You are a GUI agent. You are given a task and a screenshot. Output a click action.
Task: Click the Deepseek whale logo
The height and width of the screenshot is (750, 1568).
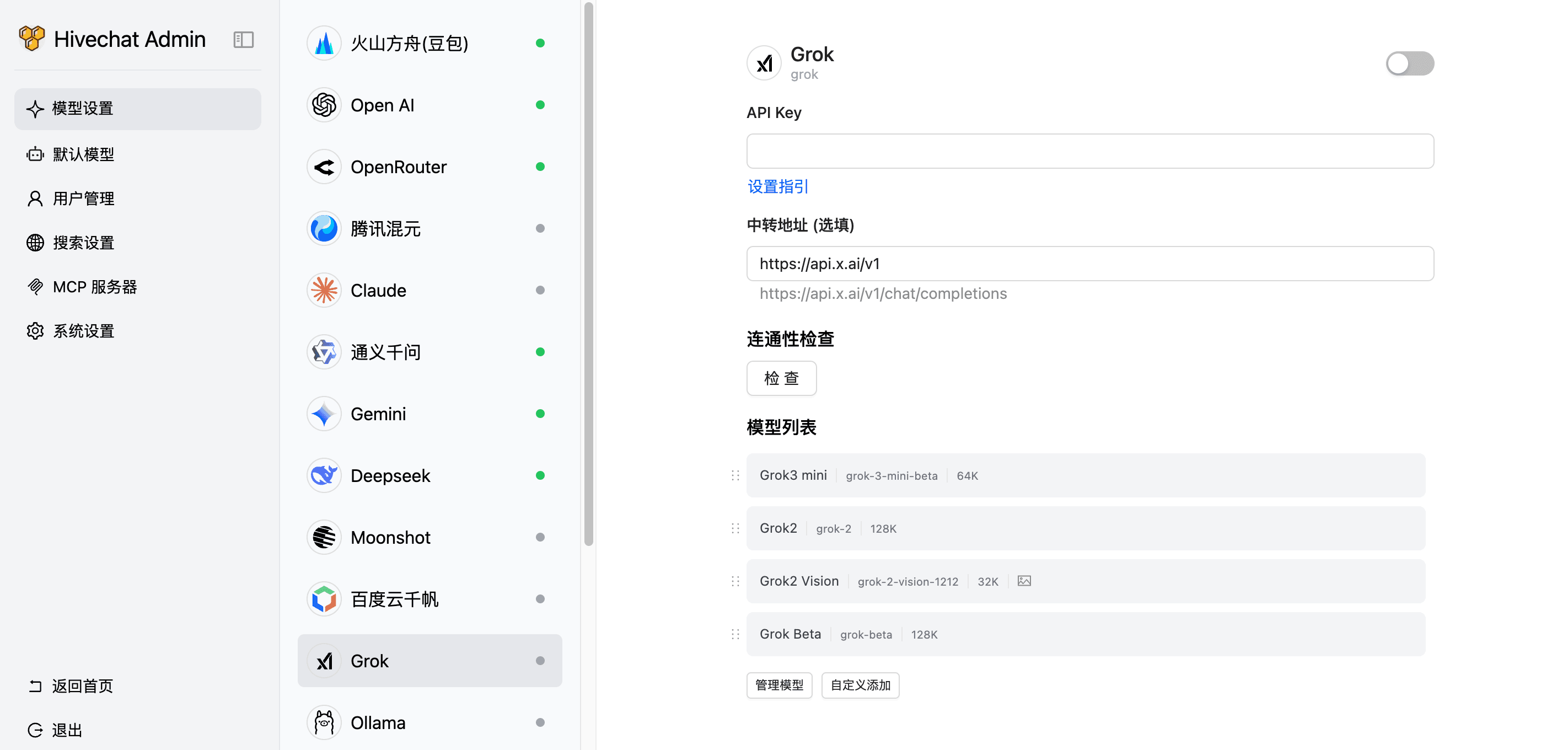click(324, 475)
